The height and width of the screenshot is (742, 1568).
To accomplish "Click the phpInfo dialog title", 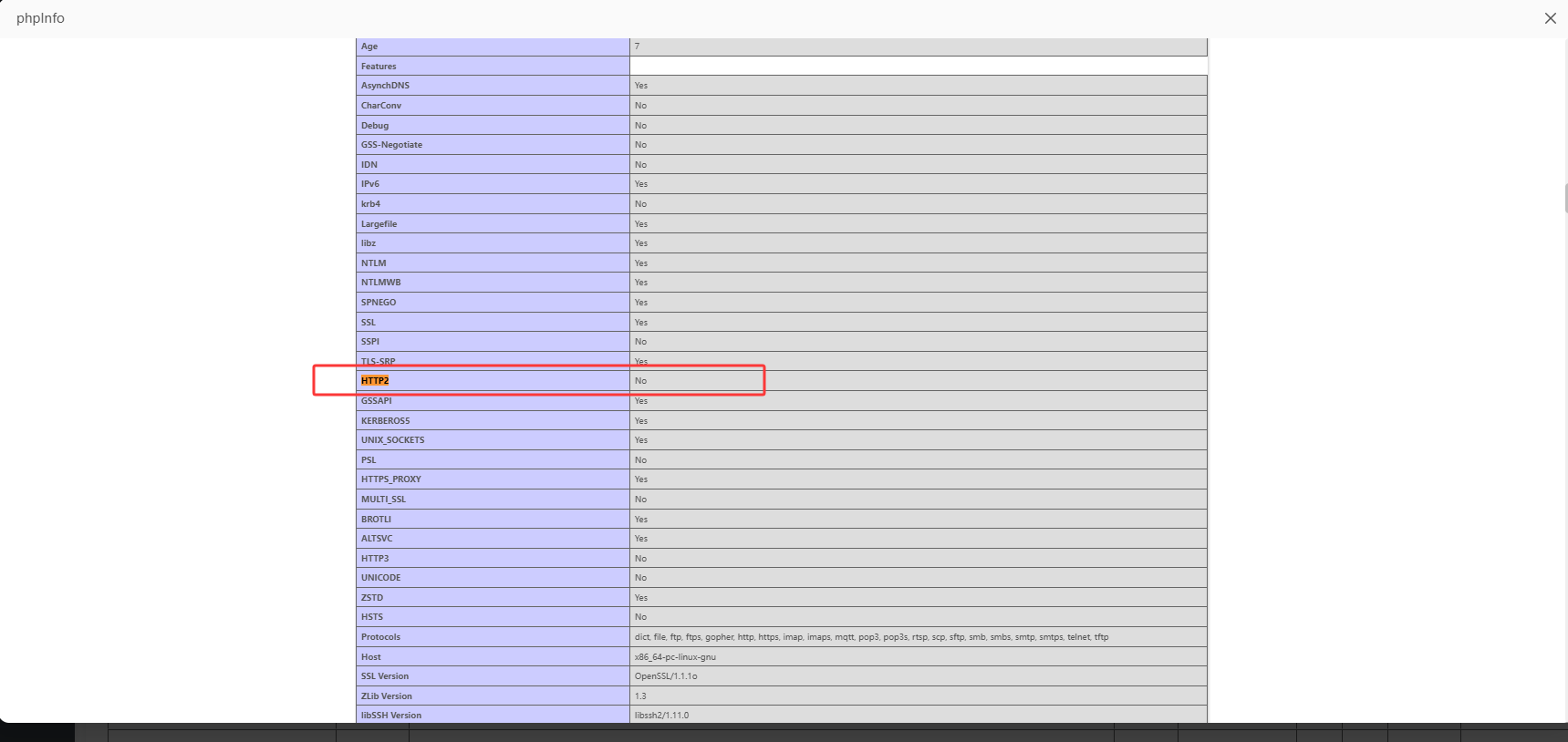I will (40, 18).
